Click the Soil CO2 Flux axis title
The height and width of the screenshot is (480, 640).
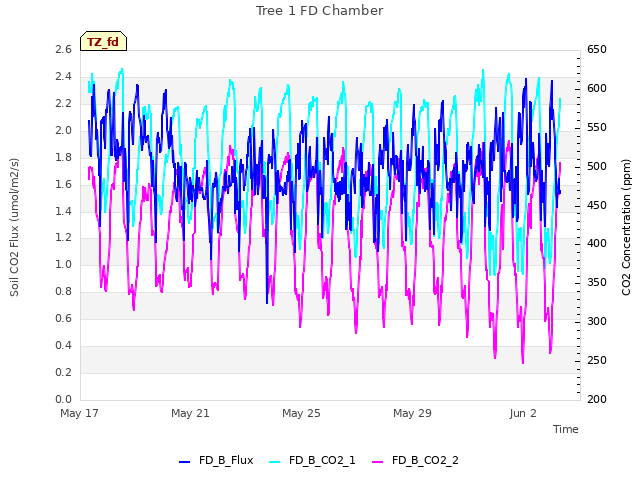click(x=14, y=227)
